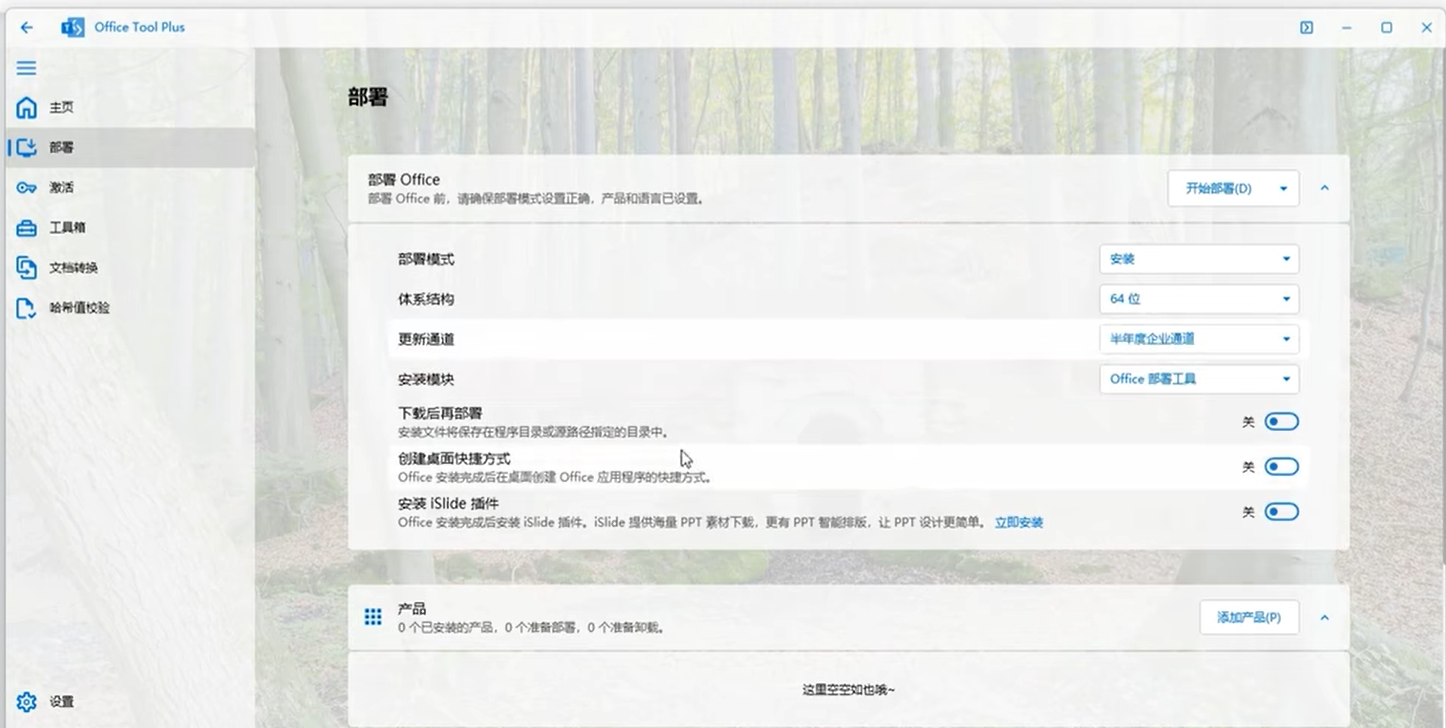Click the 哈希值校验 file check icon
Screen dimensions: 1446x728
tap(27, 308)
